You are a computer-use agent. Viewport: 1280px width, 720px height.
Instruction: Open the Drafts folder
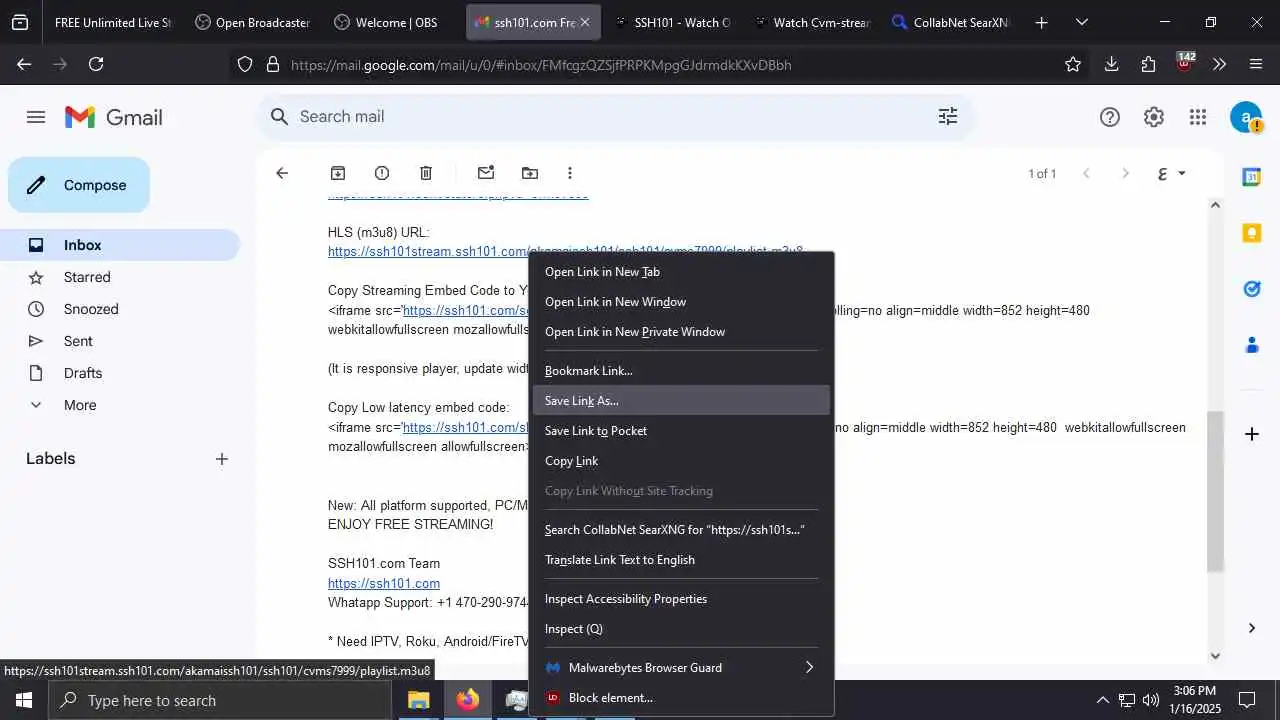tap(120, 373)
